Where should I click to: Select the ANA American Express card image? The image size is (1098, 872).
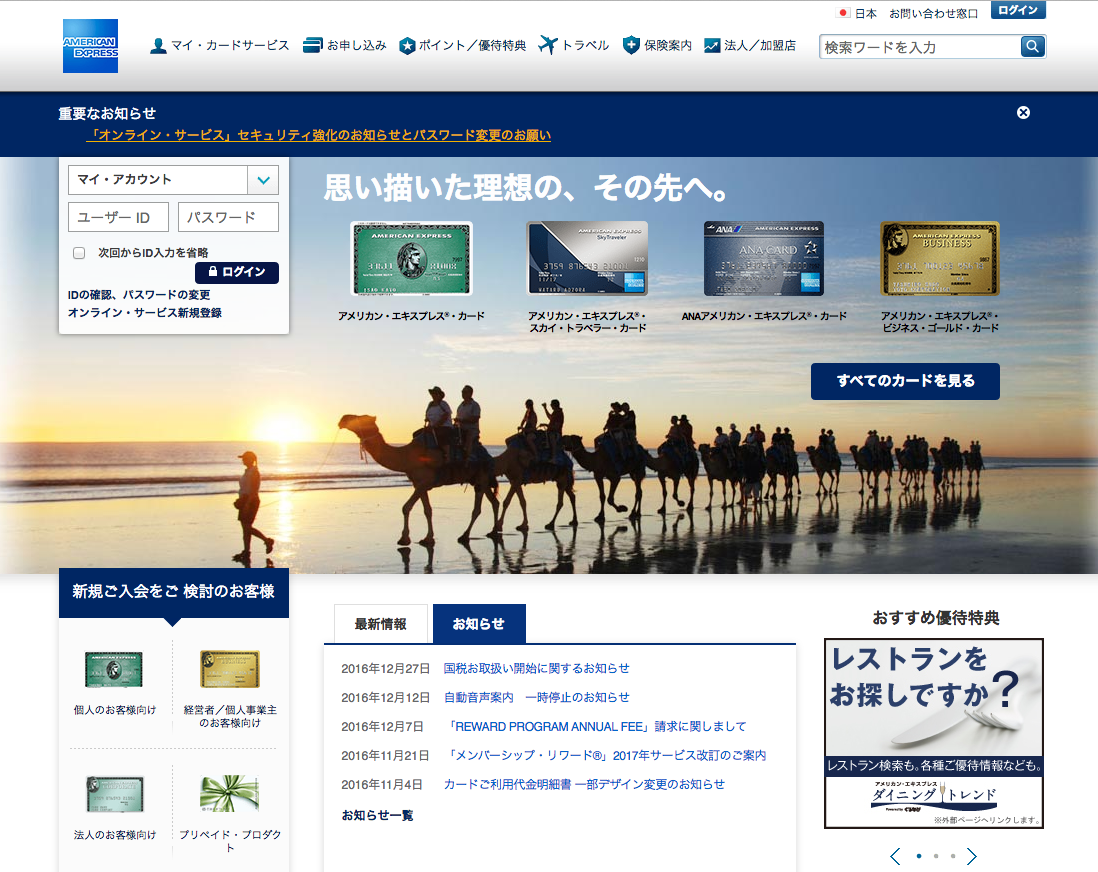pyautogui.click(x=764, y=258)
